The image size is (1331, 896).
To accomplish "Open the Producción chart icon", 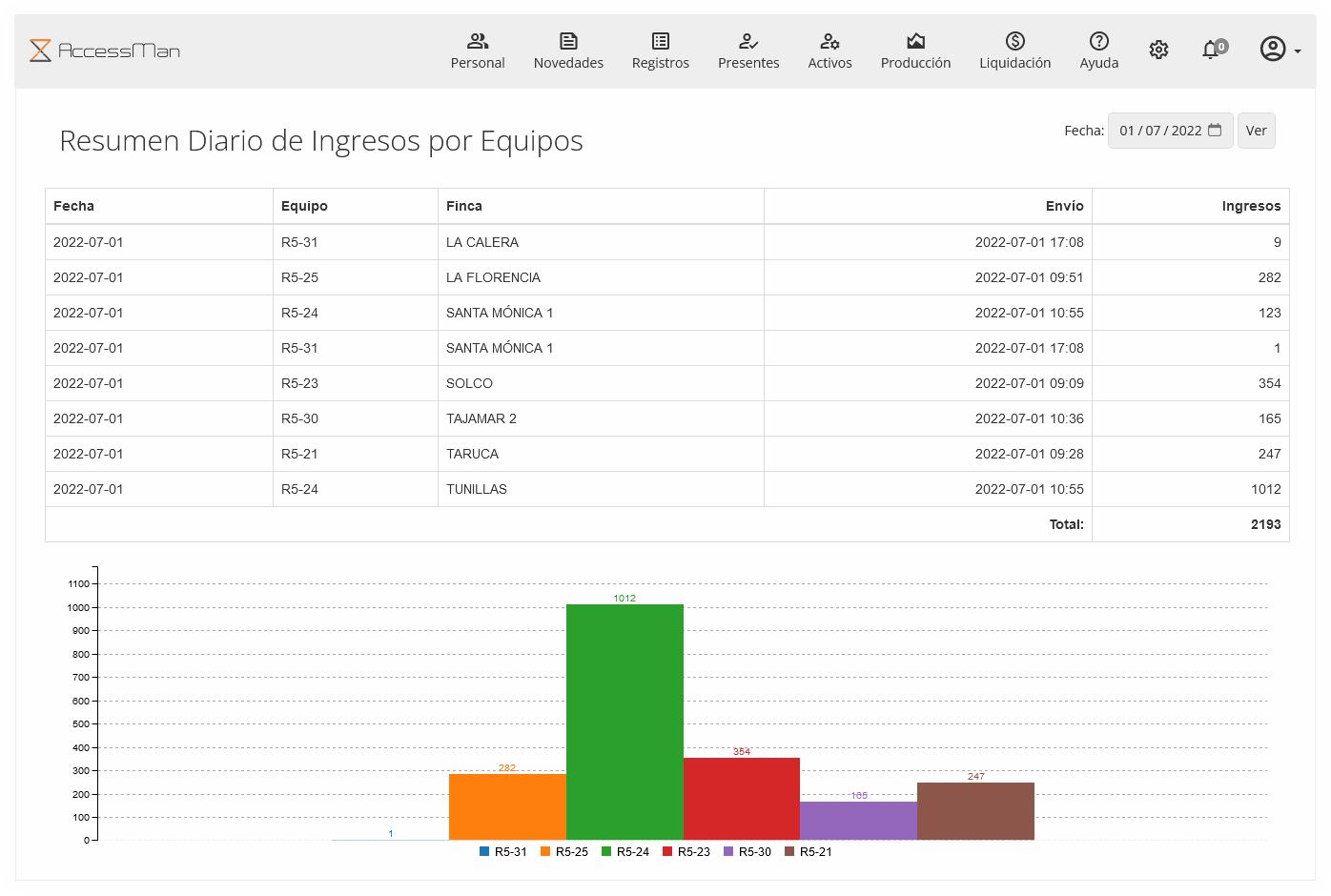I will [x=915, y=41].
